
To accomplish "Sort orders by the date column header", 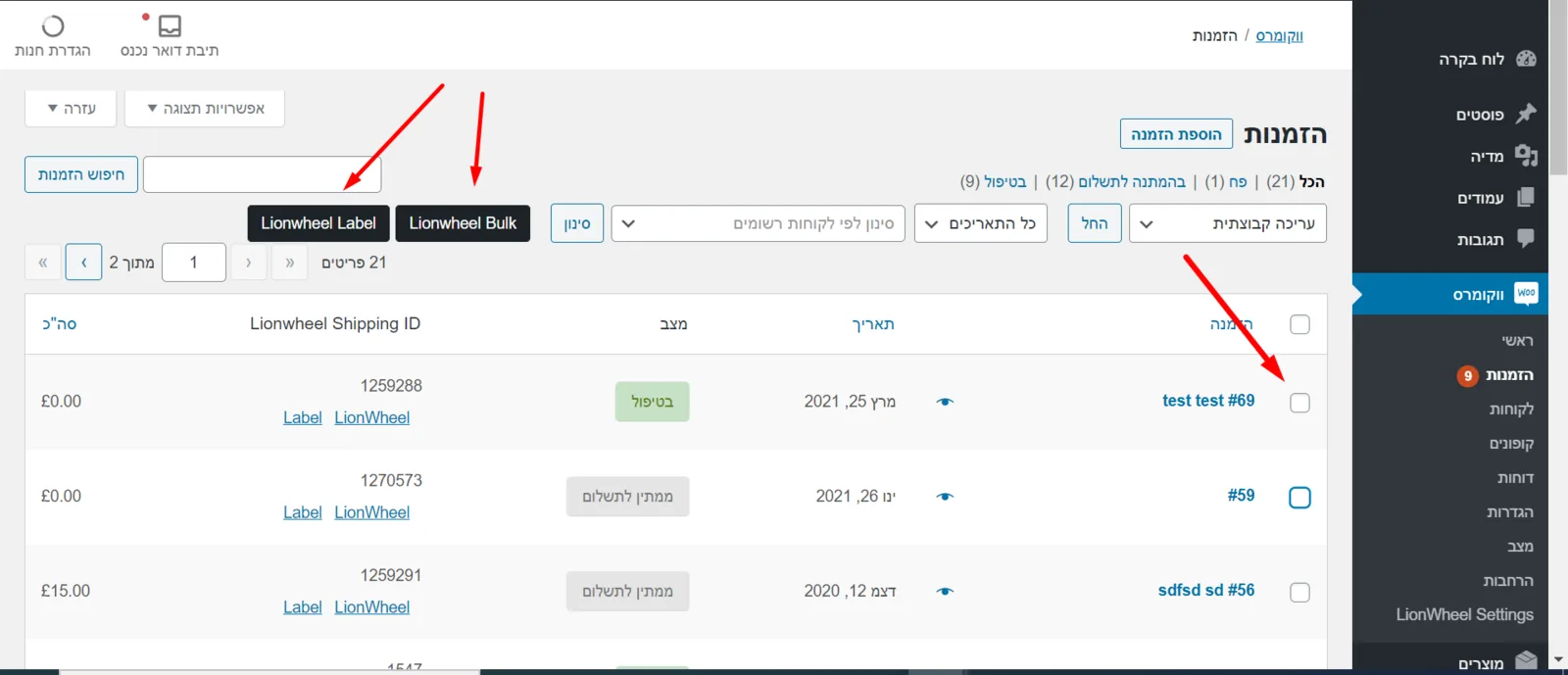I will point(873,324).
